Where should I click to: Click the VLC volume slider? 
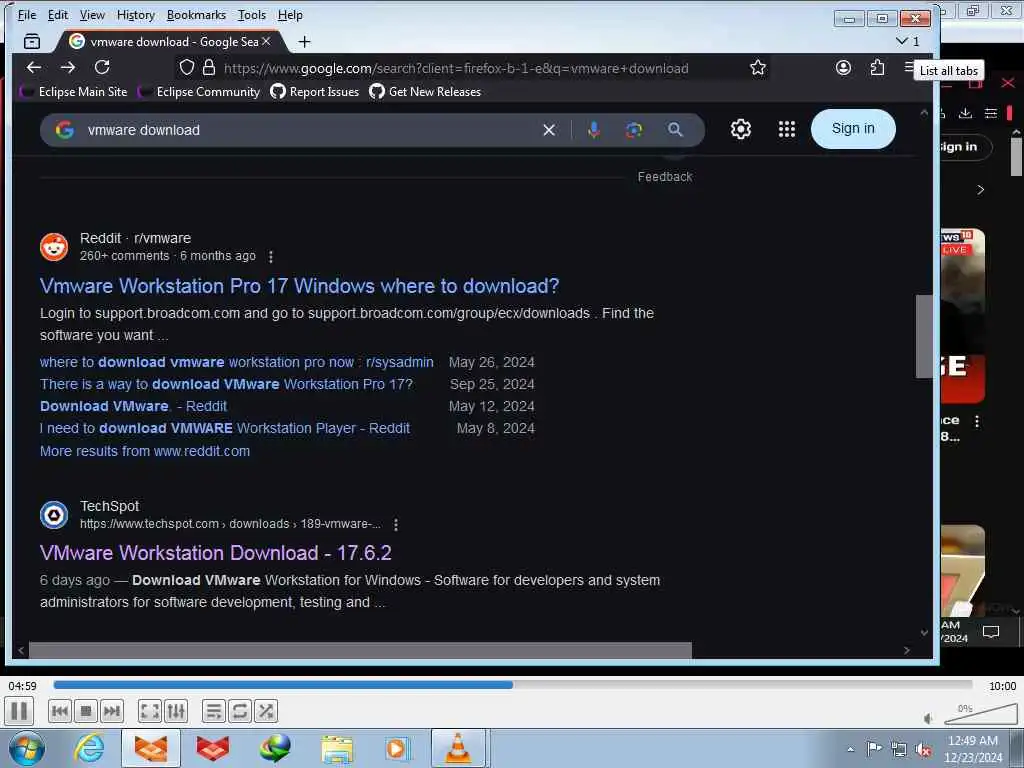pos(980,714)
